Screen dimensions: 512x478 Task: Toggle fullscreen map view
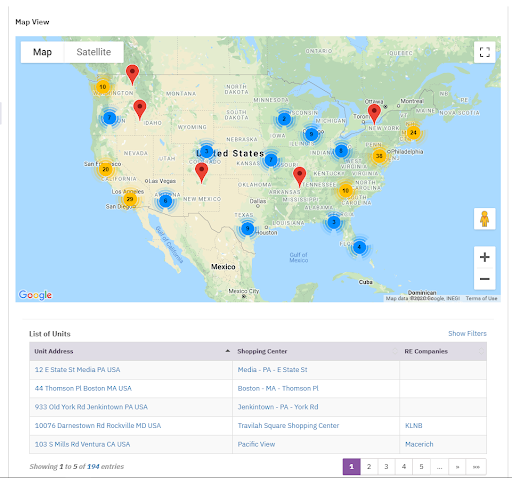(485, 52)
